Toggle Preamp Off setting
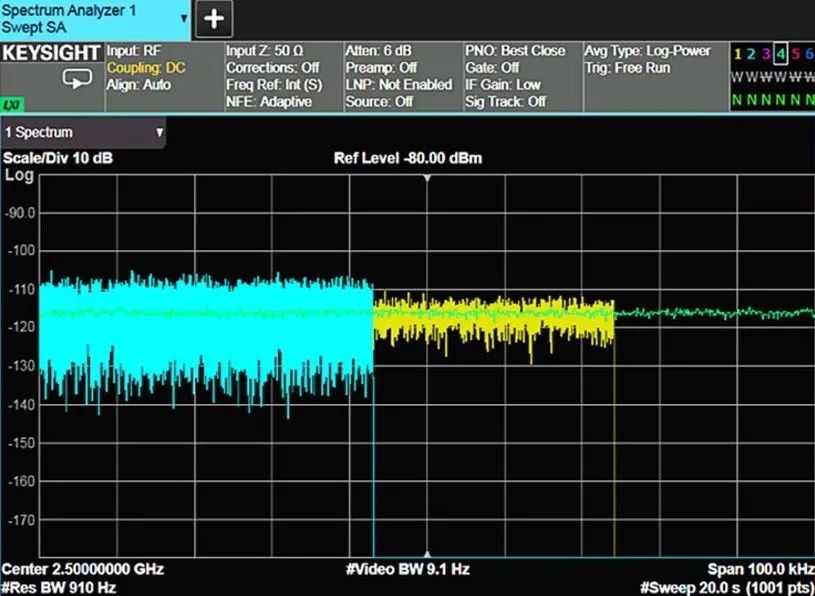Image resolution: width=815 pixels, height=596 pixels. point(380,67)
